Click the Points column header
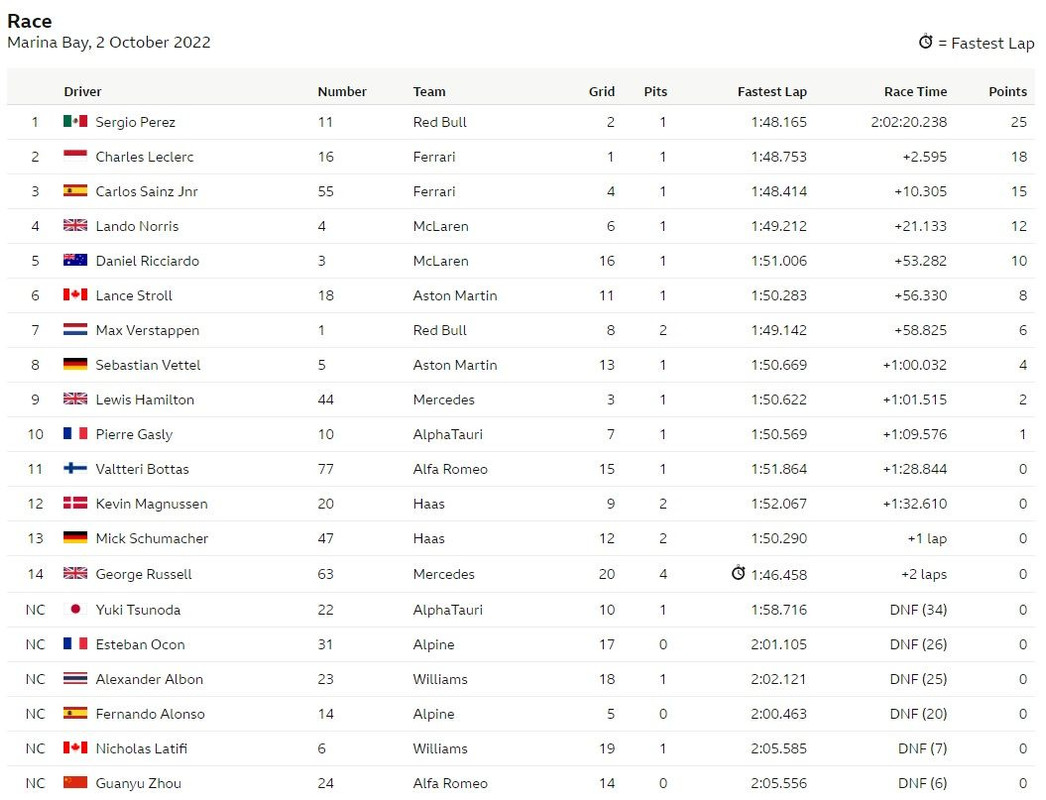Viewport: 1046px width, 800px height. 1007,91
